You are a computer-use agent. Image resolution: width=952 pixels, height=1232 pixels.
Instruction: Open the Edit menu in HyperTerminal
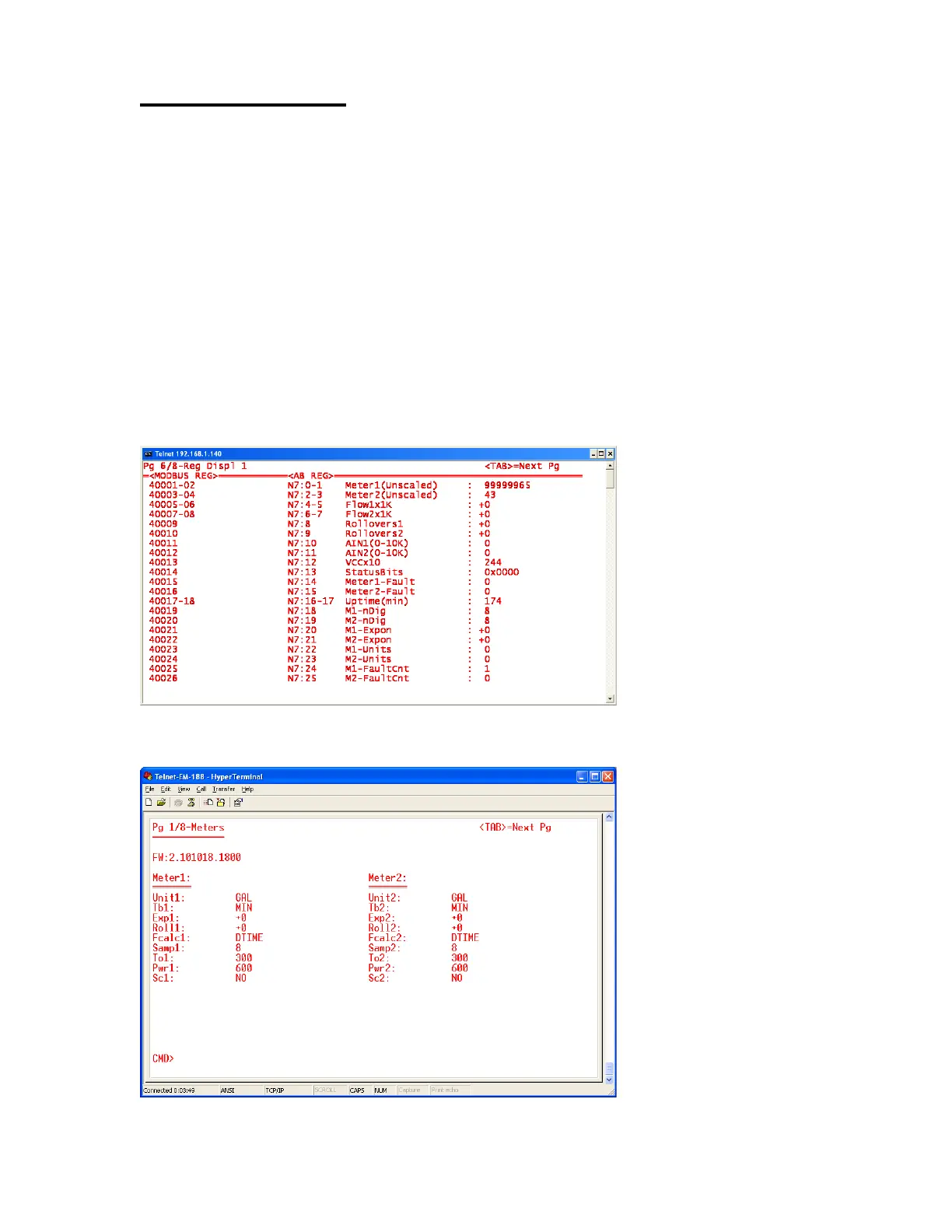[x=166, y=789]
